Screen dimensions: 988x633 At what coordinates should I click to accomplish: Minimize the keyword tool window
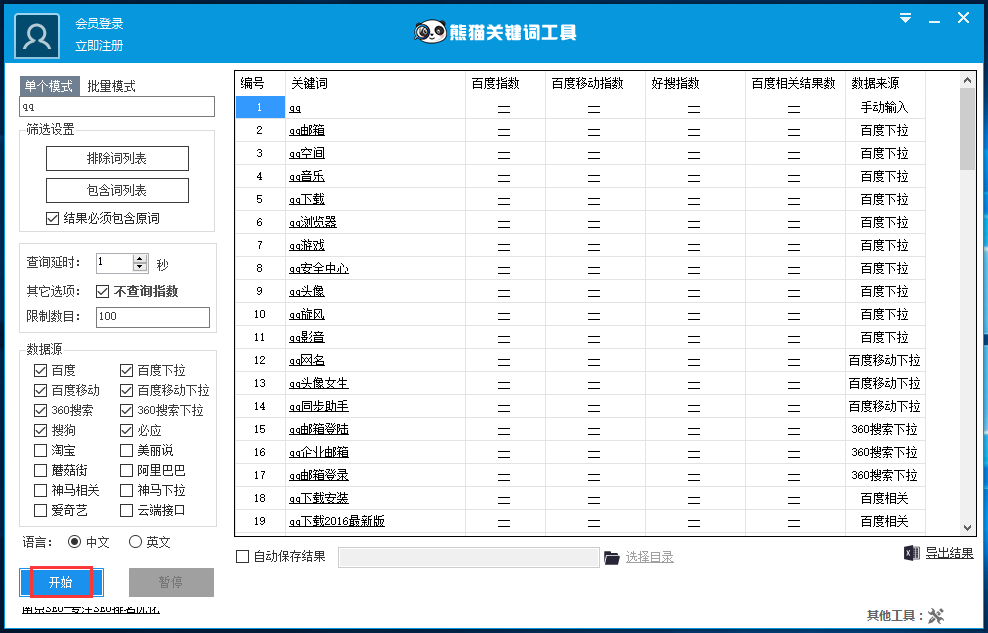934,20
